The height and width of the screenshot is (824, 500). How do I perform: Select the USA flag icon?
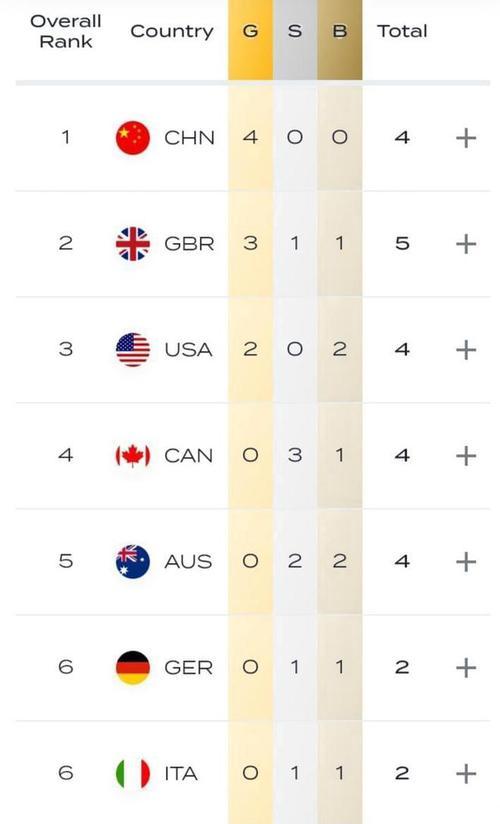click(132, 349)
